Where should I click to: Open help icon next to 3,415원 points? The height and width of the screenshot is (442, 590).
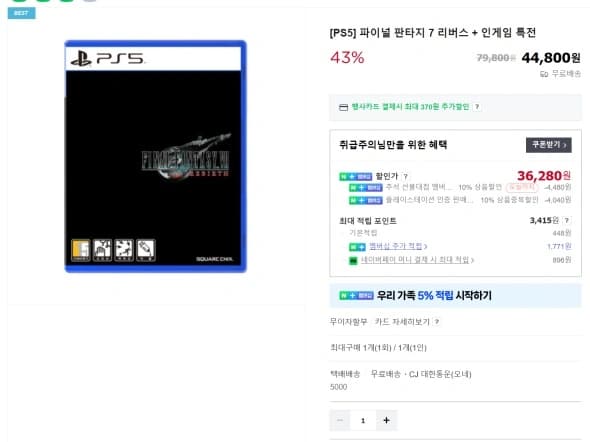567,220
